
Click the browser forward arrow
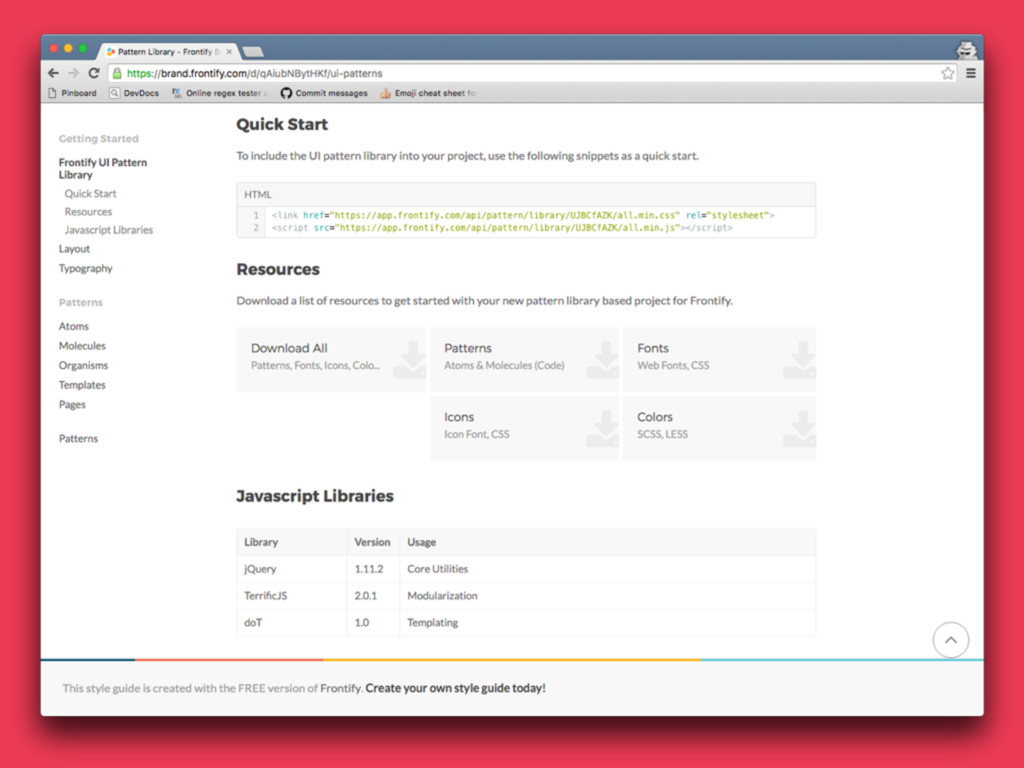[73, 73]
